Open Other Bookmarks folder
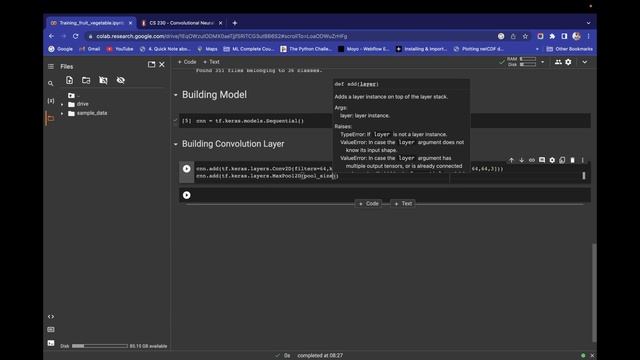640x360 pixels. pos(570,49)
